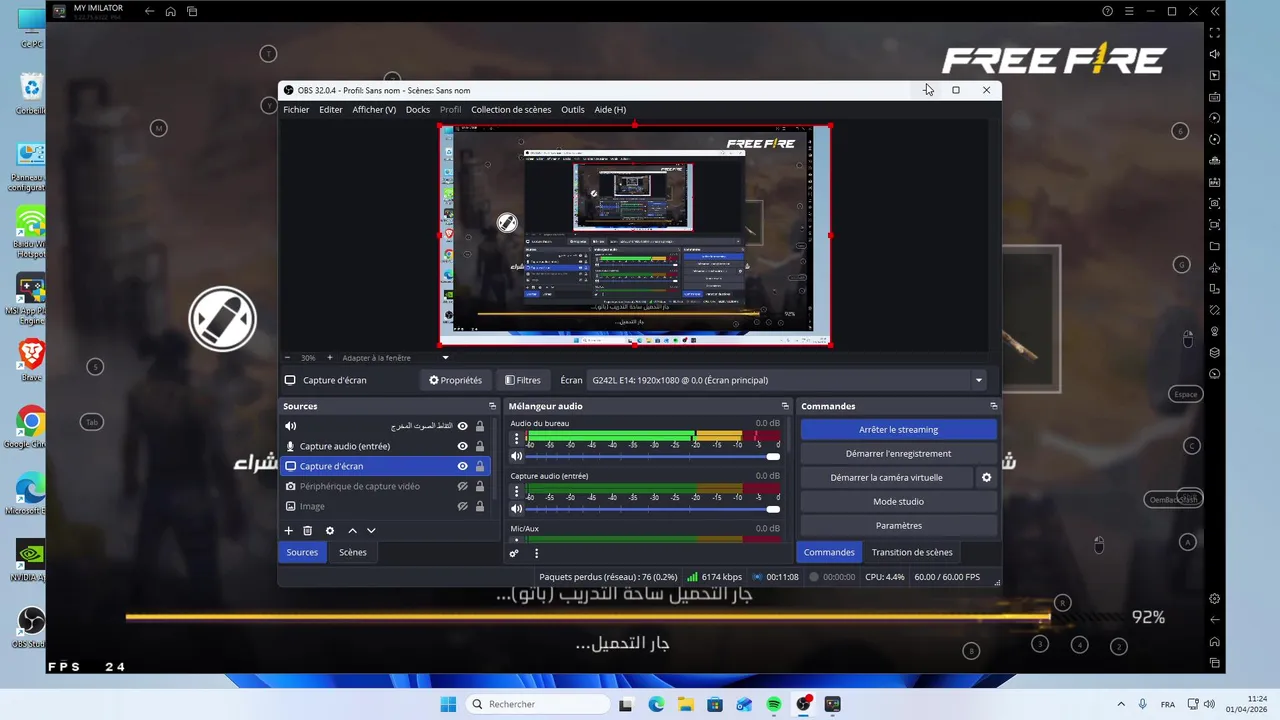Image resolution: width=1280 pixels, height=720 pixels.
Task: Click Mode studio button
Action: click(x=898, y=501)
